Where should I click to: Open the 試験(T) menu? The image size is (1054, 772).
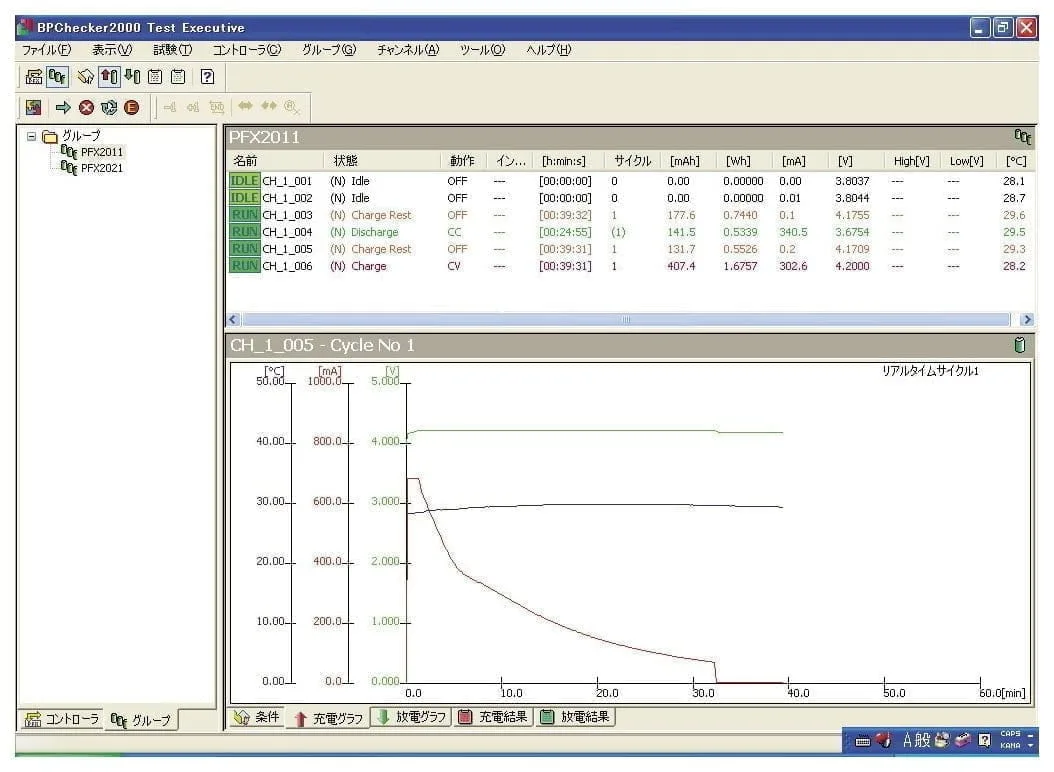pyautogui.click(x=172, y=50)
